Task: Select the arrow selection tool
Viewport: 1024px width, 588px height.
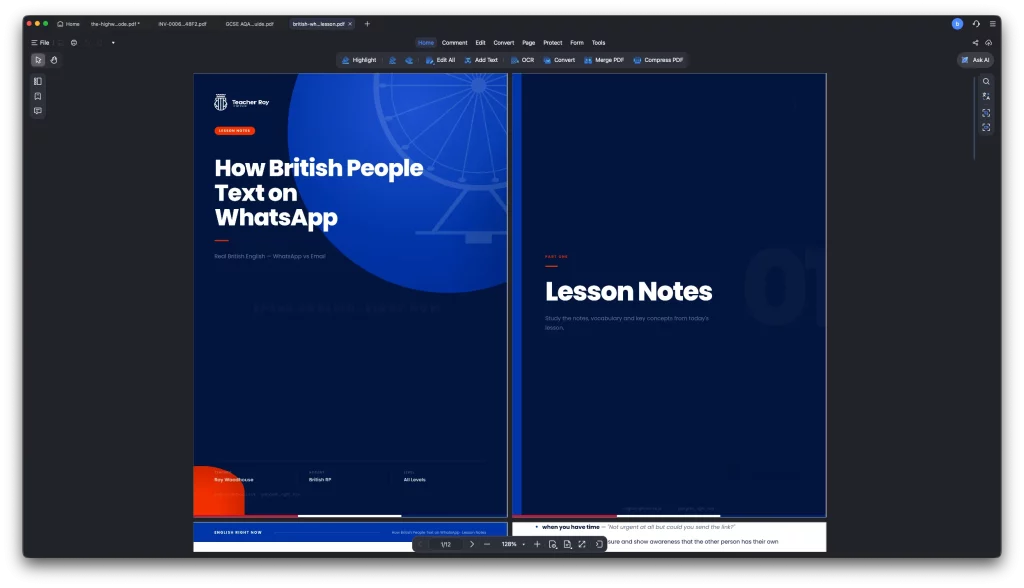Action: 38,60
